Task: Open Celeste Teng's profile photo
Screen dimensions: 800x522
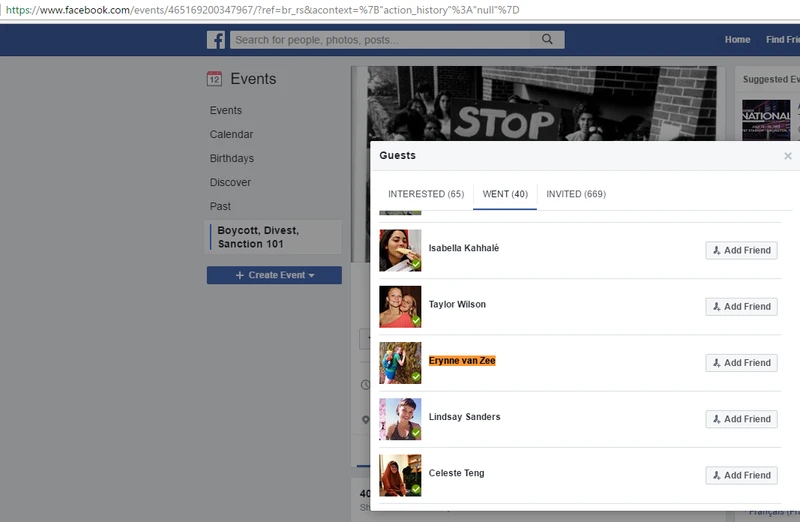Action: tap(400, 476)
